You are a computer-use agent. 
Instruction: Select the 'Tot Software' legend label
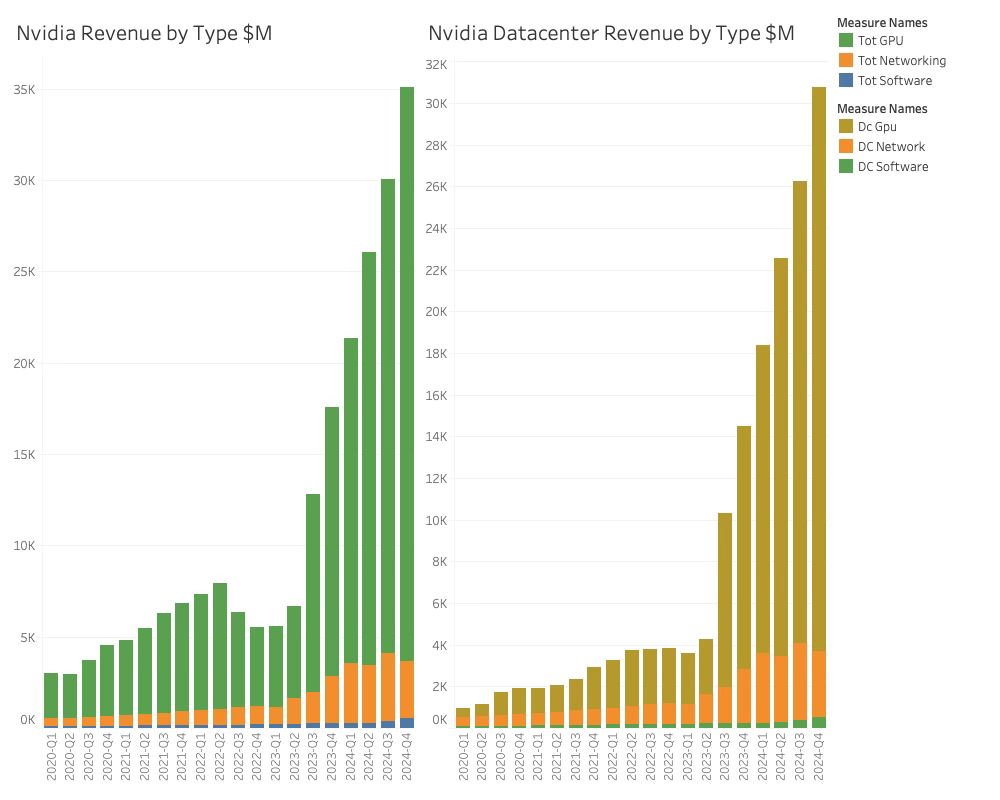[895, 80]
